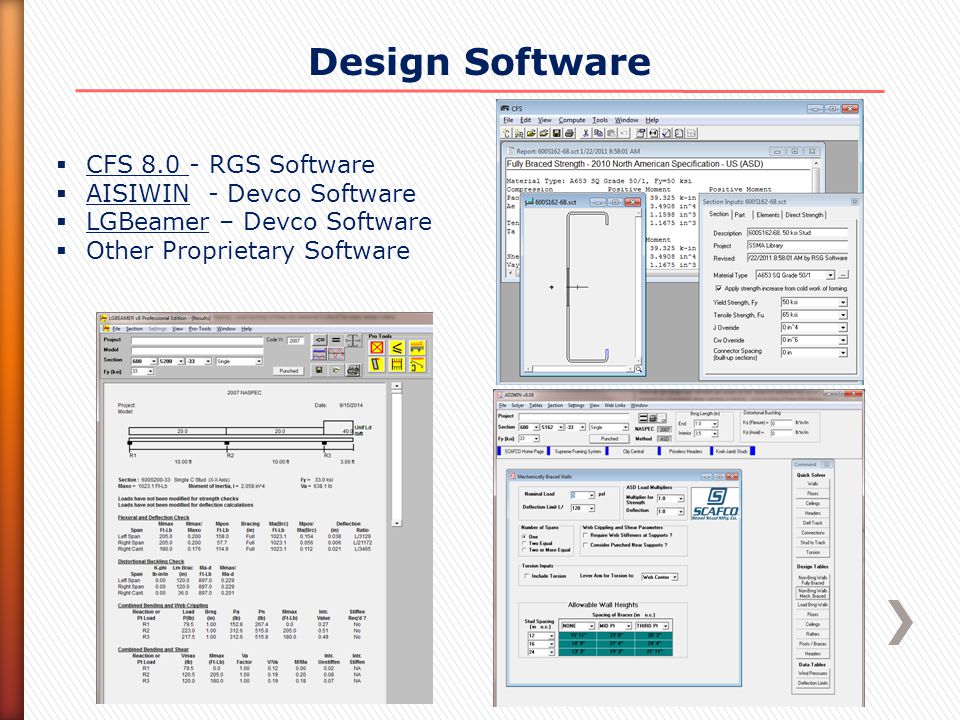The height and width of the screenshot is (720, 960).
Task: Click the save icon in CFS toolbar
Action: [557, 133]
